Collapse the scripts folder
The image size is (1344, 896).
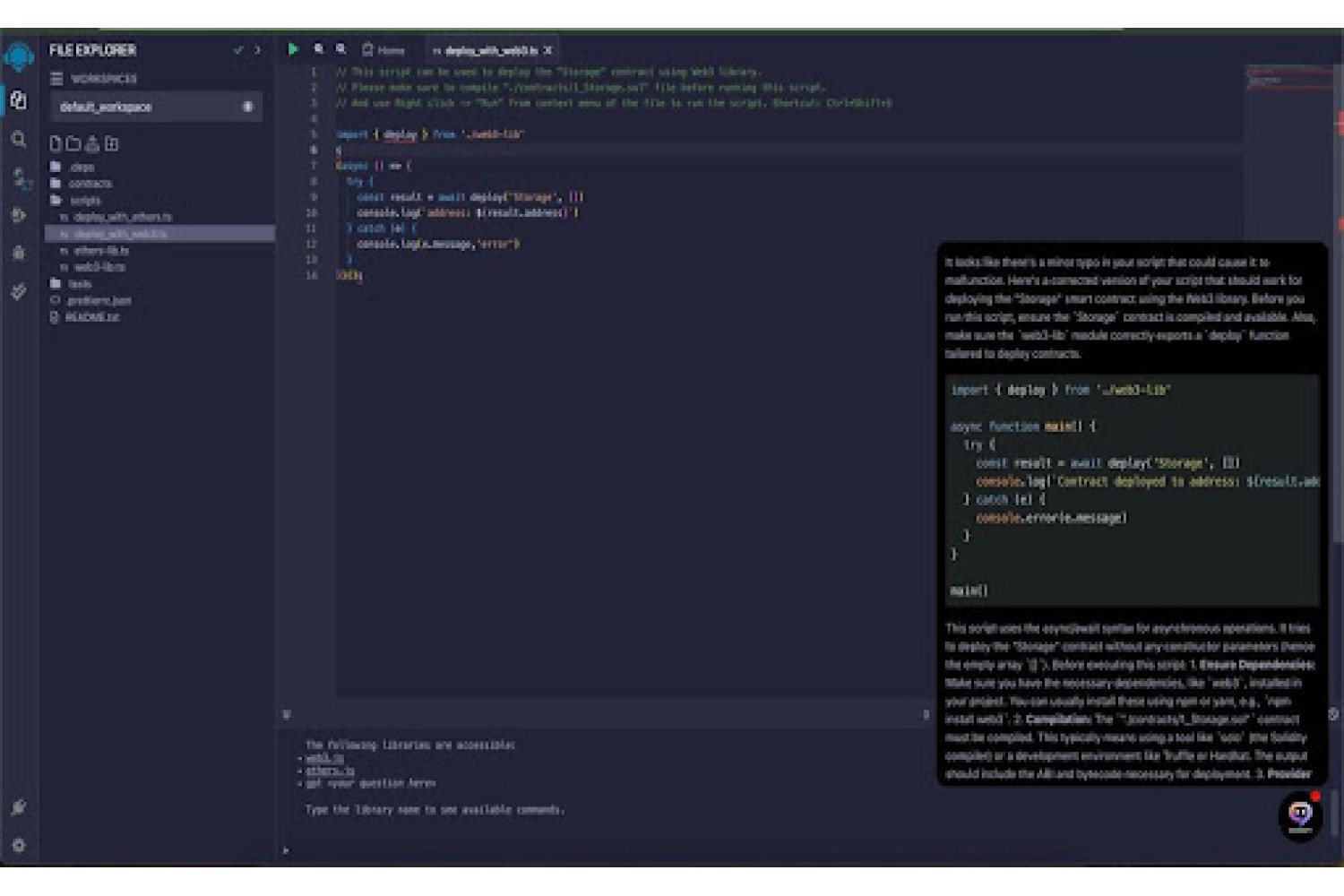coord(75,201)
